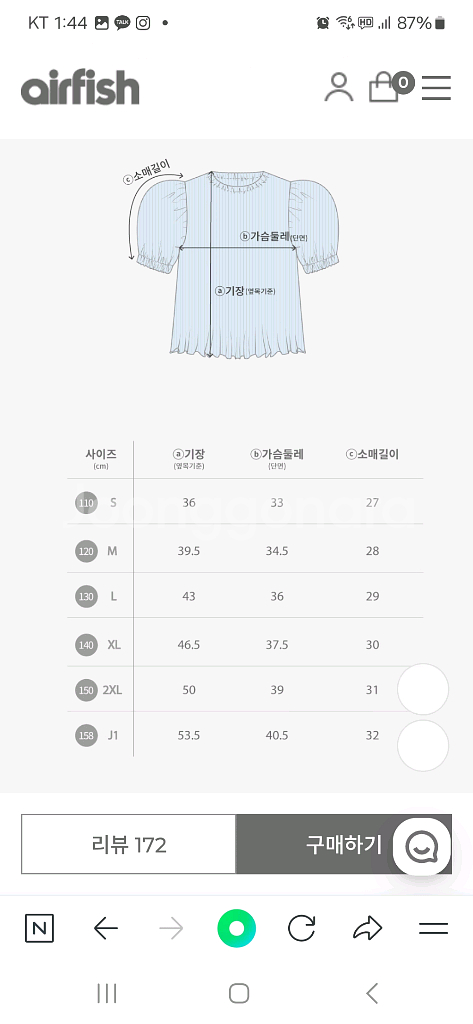Open the shopping bag cart icon
The height and width of the screenshot is (1024, 473).
pos(390,88)
